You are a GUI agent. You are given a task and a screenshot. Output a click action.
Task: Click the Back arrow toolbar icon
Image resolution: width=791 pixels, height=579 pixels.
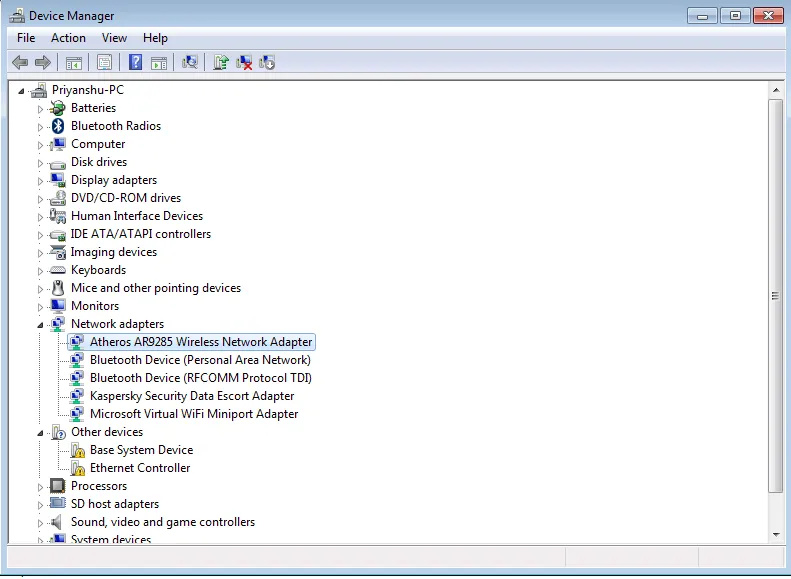point(20,63)
